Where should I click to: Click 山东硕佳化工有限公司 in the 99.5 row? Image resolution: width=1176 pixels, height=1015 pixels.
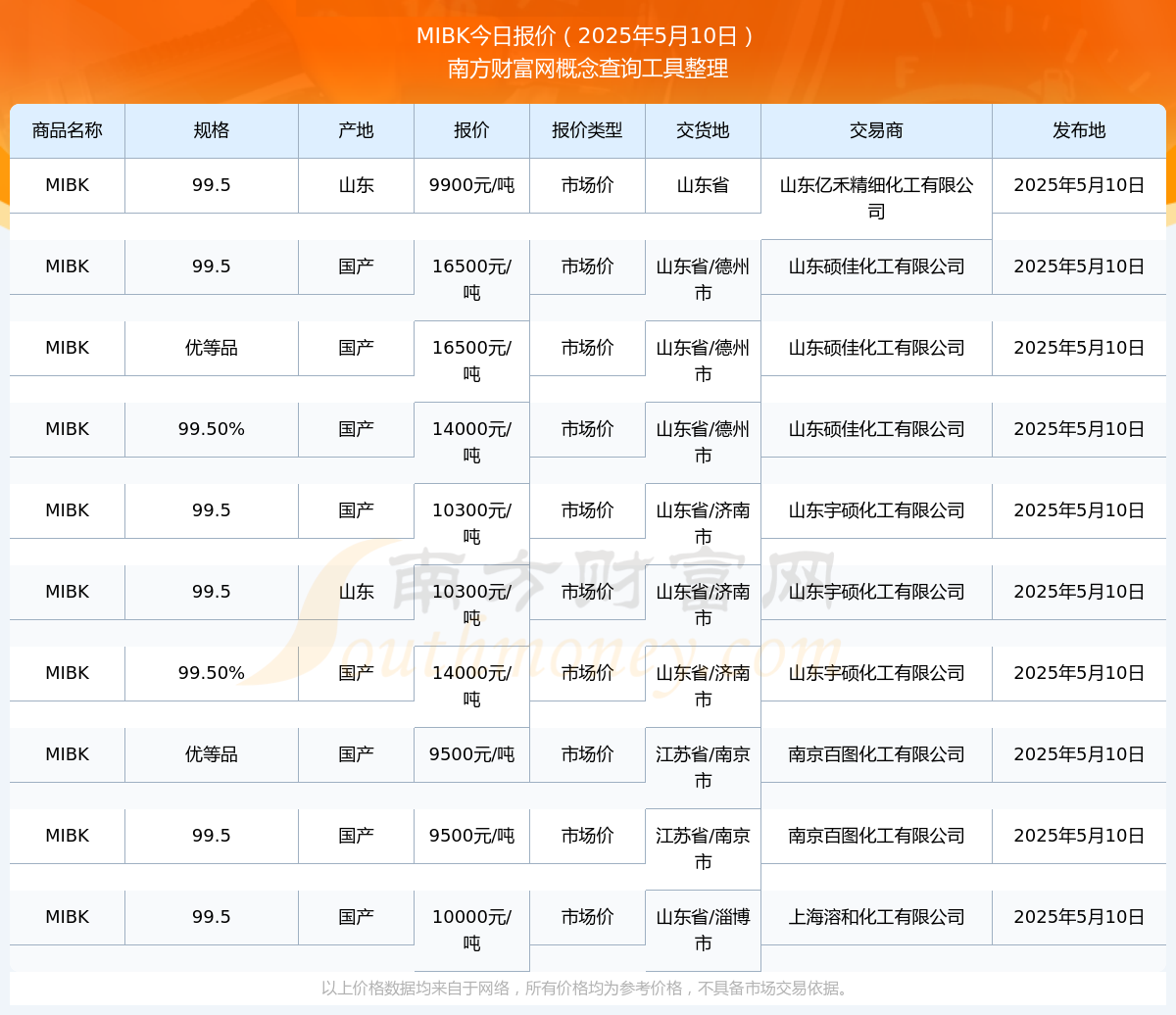(x=877, y=266)
